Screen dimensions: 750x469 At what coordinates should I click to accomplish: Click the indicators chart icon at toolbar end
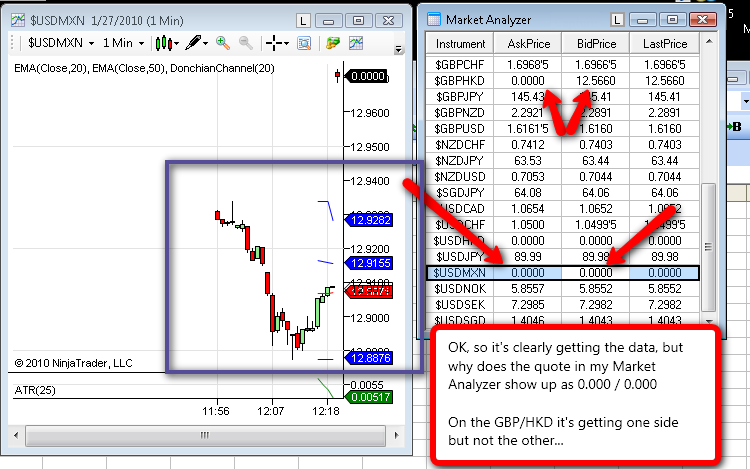(356, 43)
